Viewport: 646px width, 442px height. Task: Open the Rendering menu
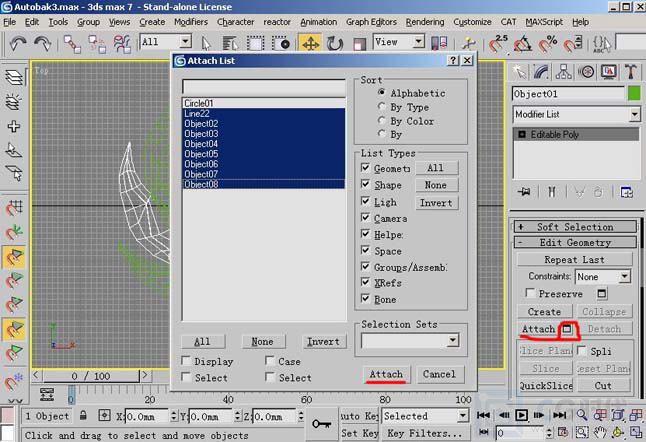pyautogui.click(x=425, y=22)
